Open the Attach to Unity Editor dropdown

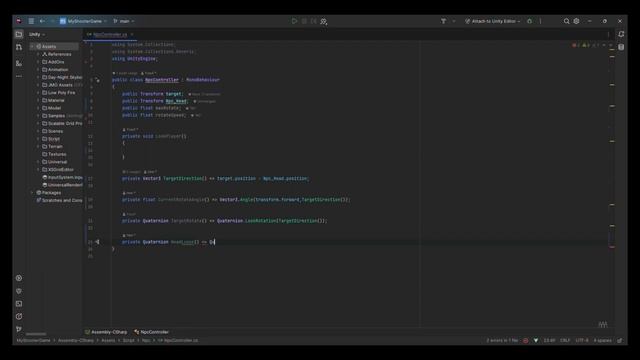coord(493,21)
